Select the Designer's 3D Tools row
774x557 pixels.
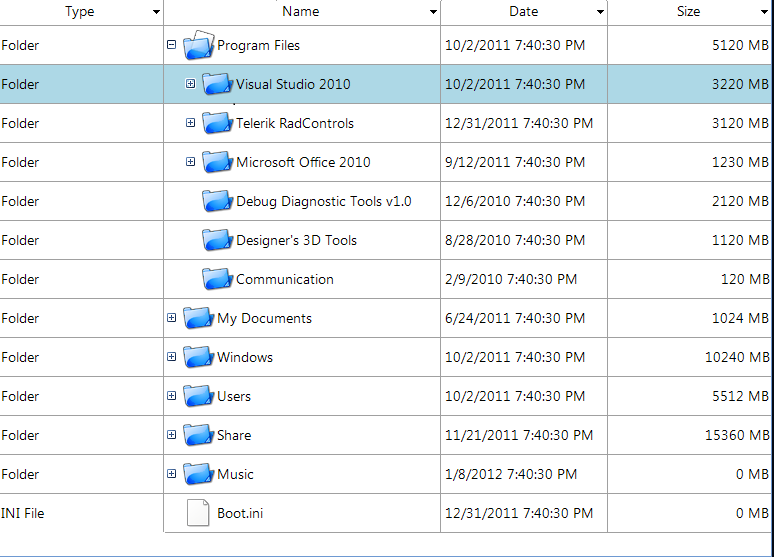[x=385, y=240]
